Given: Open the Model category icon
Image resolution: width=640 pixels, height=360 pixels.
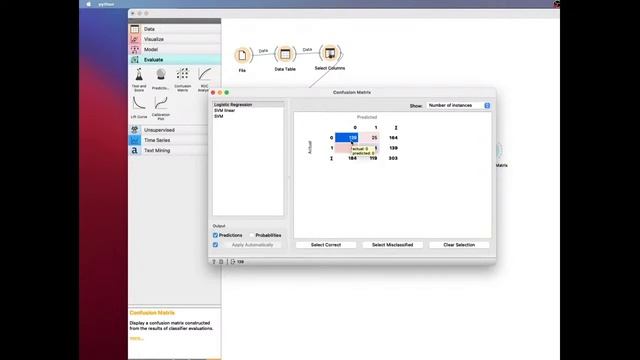Looking at the screenshot, I should [135, 49].
